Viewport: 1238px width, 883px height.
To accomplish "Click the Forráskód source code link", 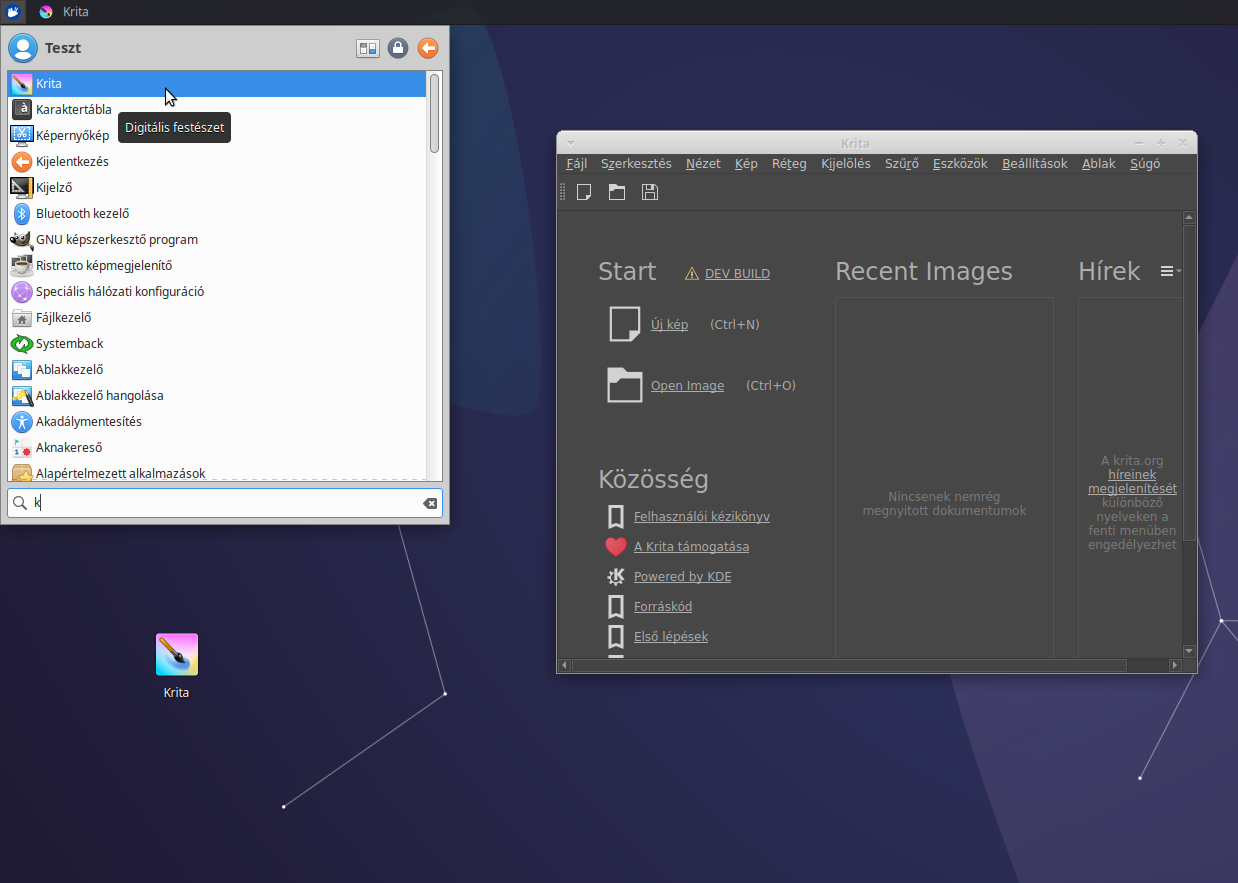I will [663, 607].
